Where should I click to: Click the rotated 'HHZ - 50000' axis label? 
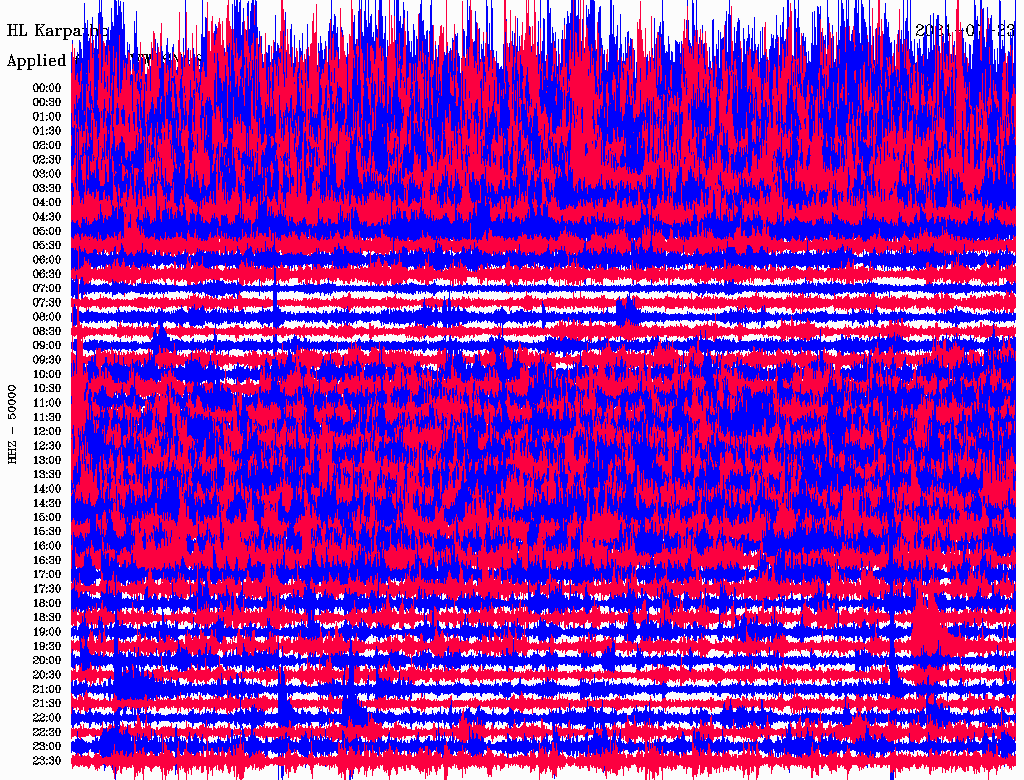coord(12,424)
